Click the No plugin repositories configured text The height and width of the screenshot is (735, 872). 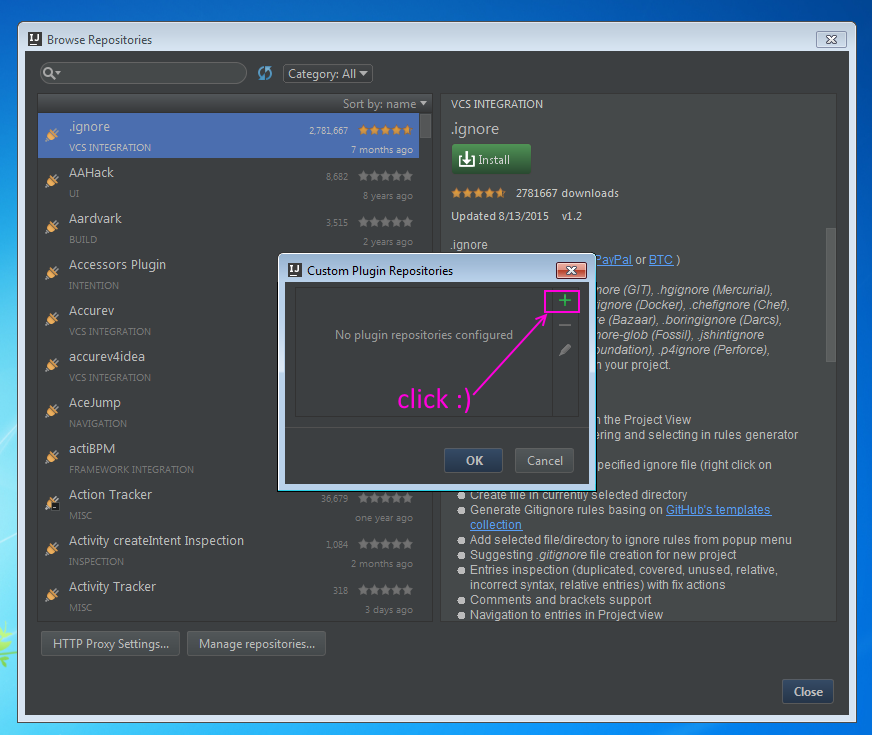click(x=424, y=335)
